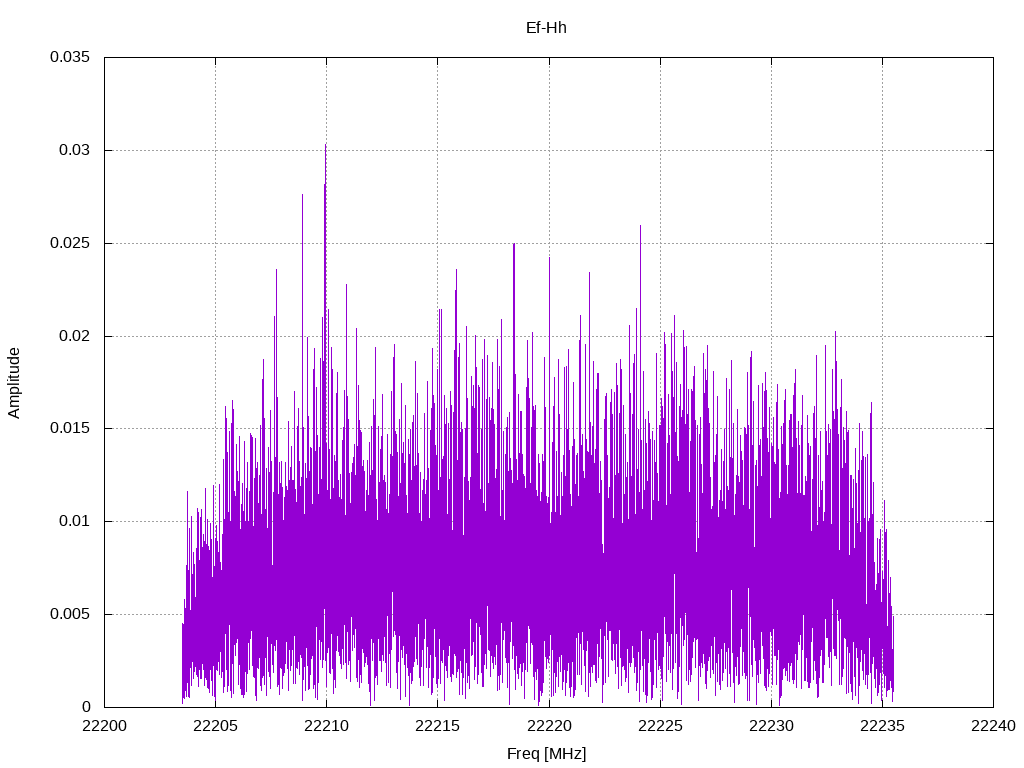Click x-axis tick label 22240
Viewport: 1024px width, 768px height.
pyautogui.click(x=993, y=726)
